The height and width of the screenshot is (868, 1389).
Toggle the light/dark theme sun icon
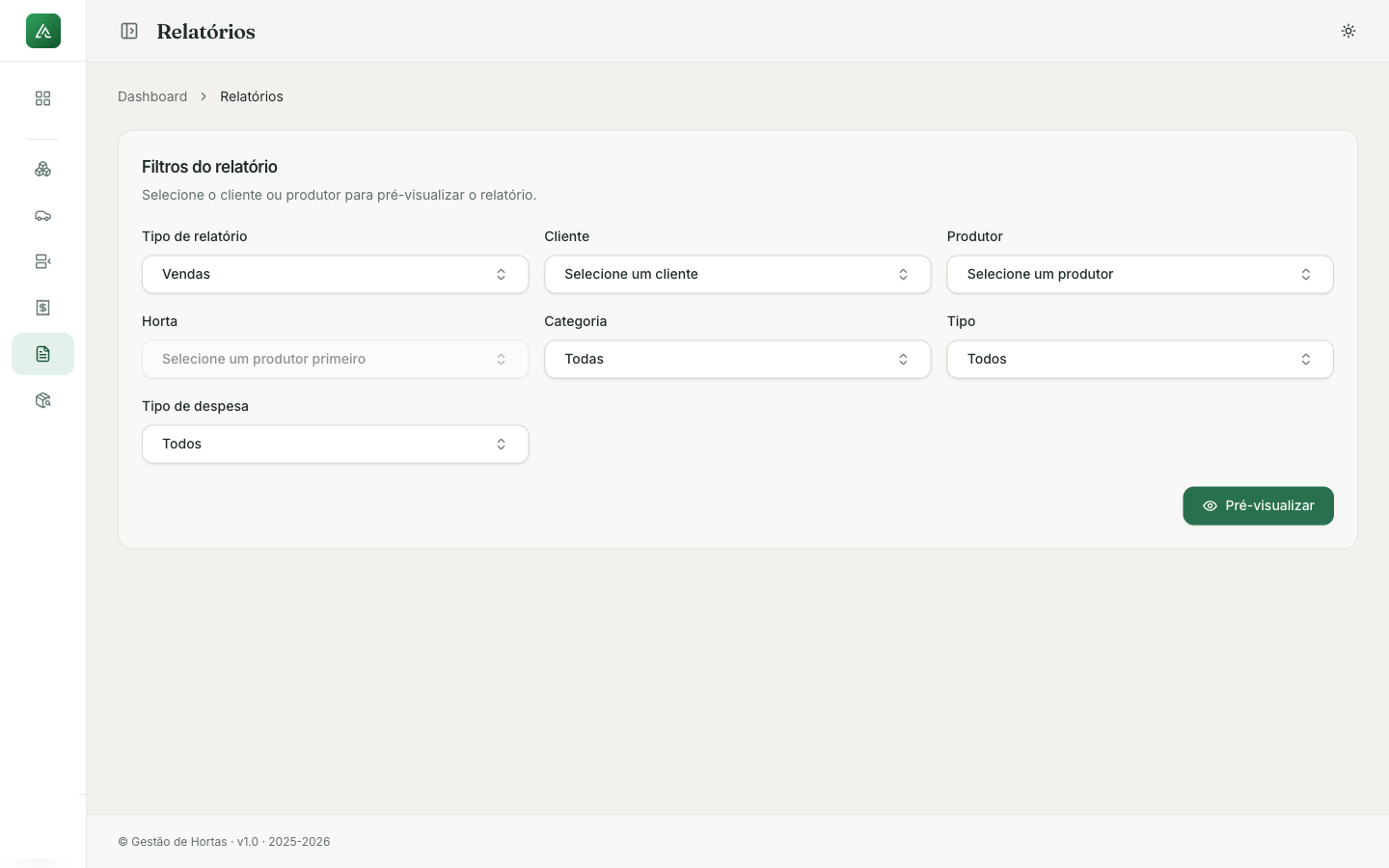1348,31
